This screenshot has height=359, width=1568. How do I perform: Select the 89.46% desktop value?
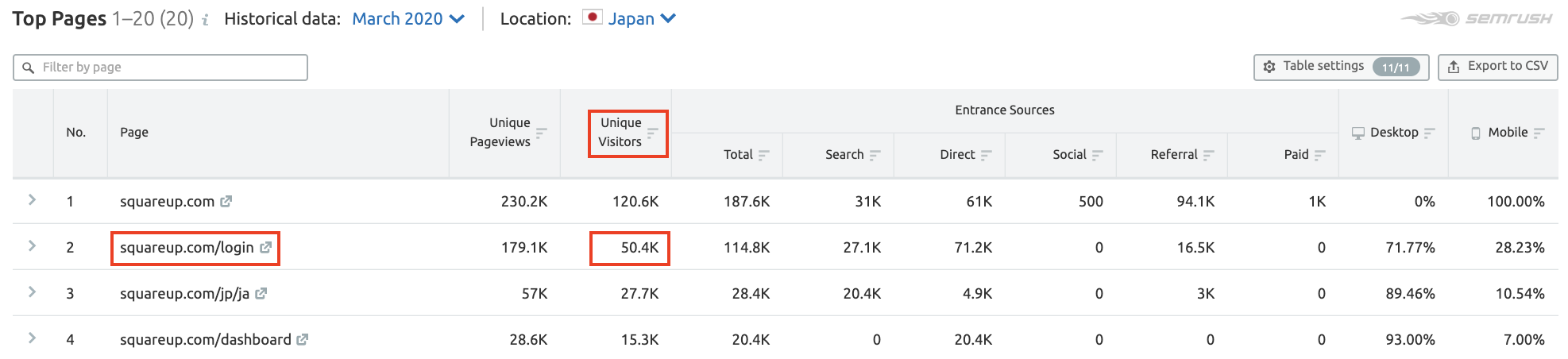[1410, 294]
